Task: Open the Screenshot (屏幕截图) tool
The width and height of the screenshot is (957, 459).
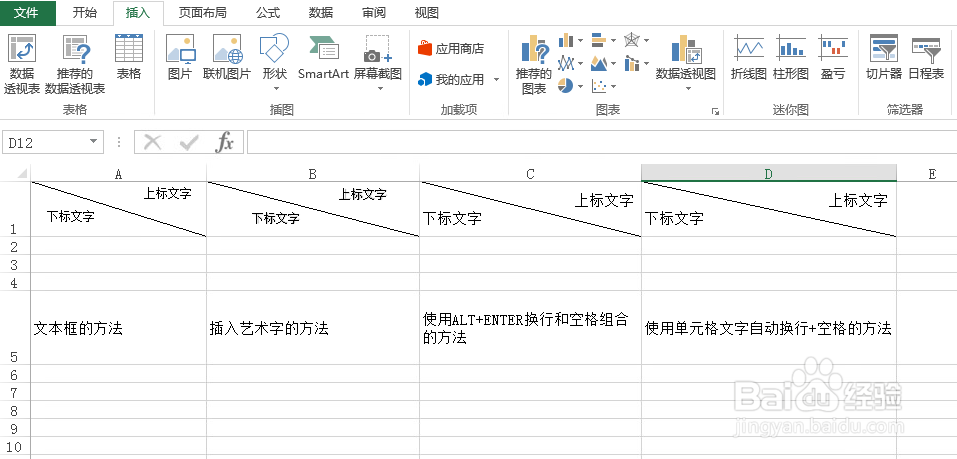Action: click(x=378, y=62)
